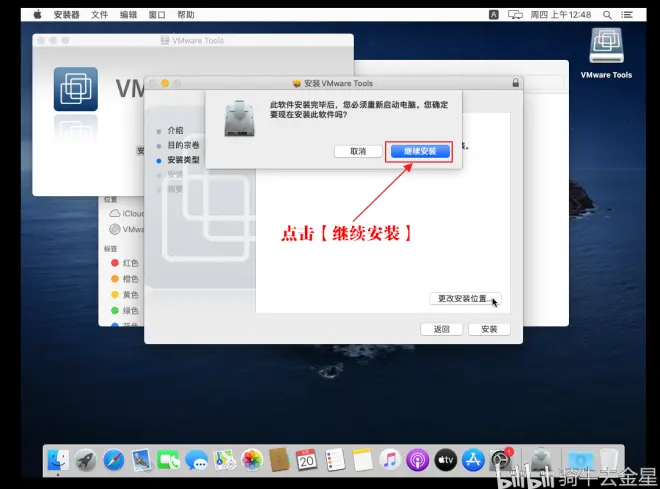Open the 窗口 menu
660x489 pixels.
point(157,15)
